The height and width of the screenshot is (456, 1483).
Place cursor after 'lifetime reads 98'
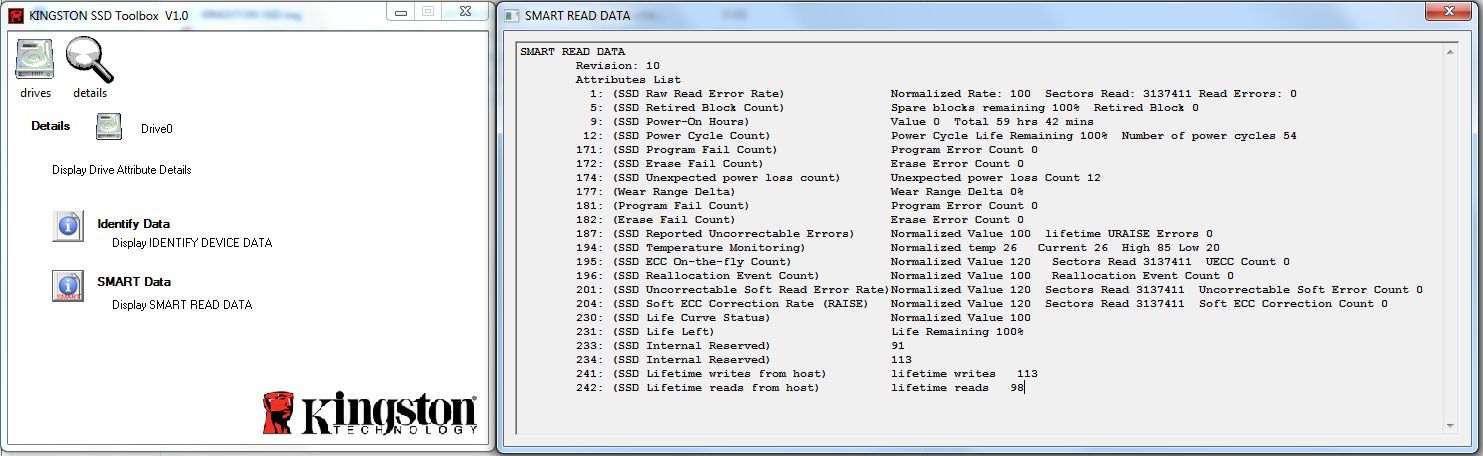pyautogui.click(x=1025, y=387)
